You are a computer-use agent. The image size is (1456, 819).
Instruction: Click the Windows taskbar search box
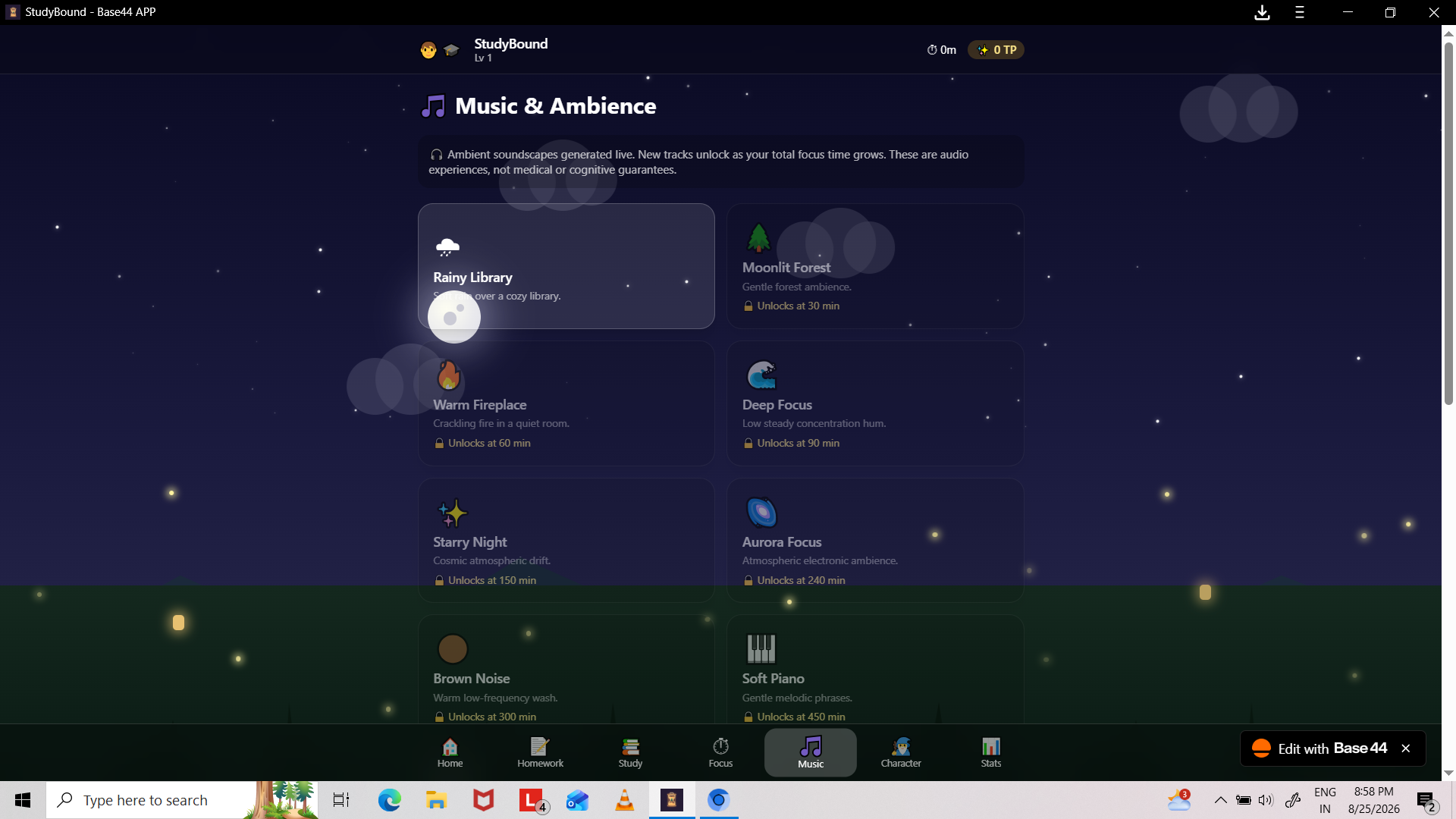[182, 800]
